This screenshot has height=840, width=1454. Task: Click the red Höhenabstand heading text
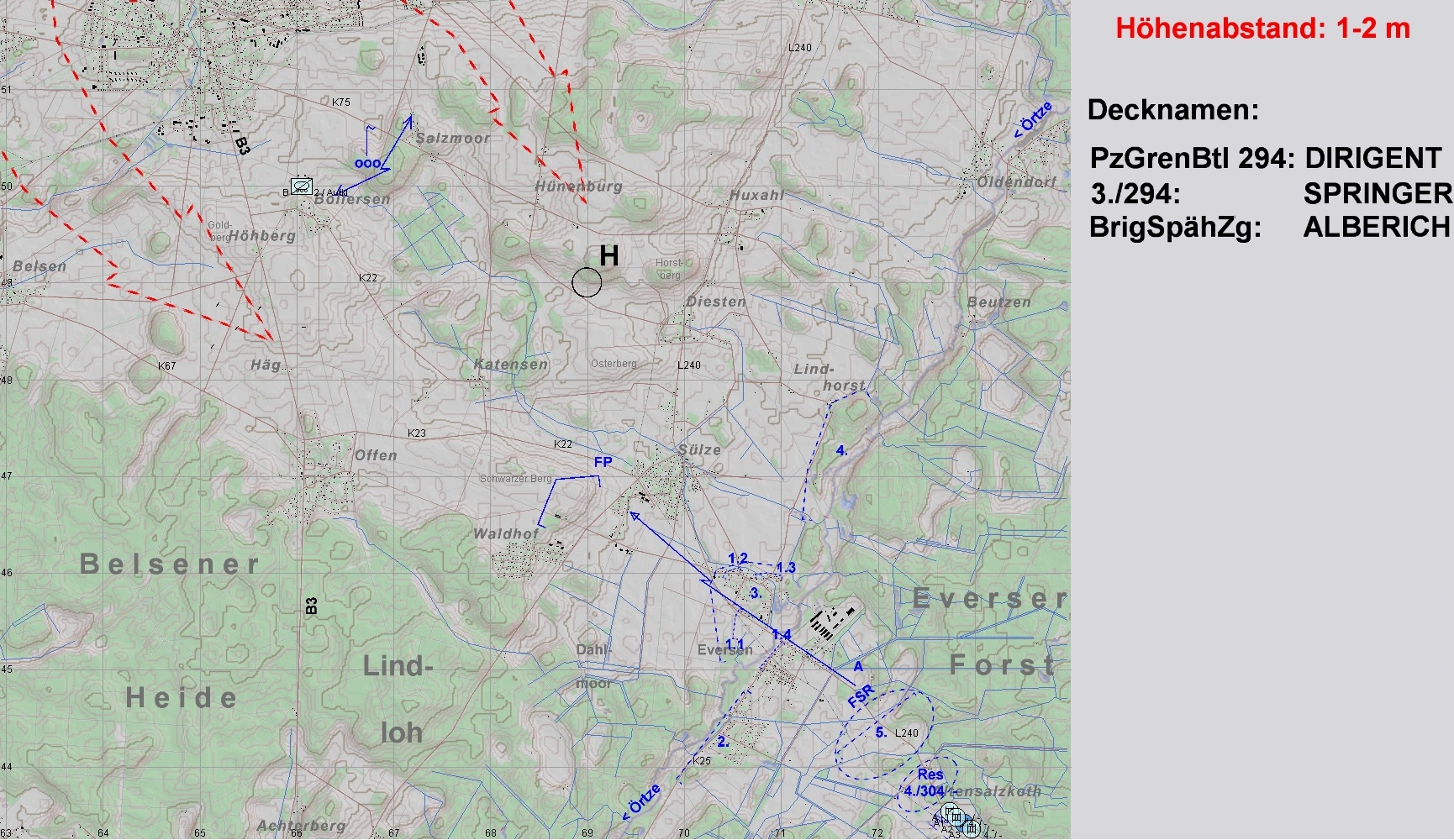pos(1262,29)
